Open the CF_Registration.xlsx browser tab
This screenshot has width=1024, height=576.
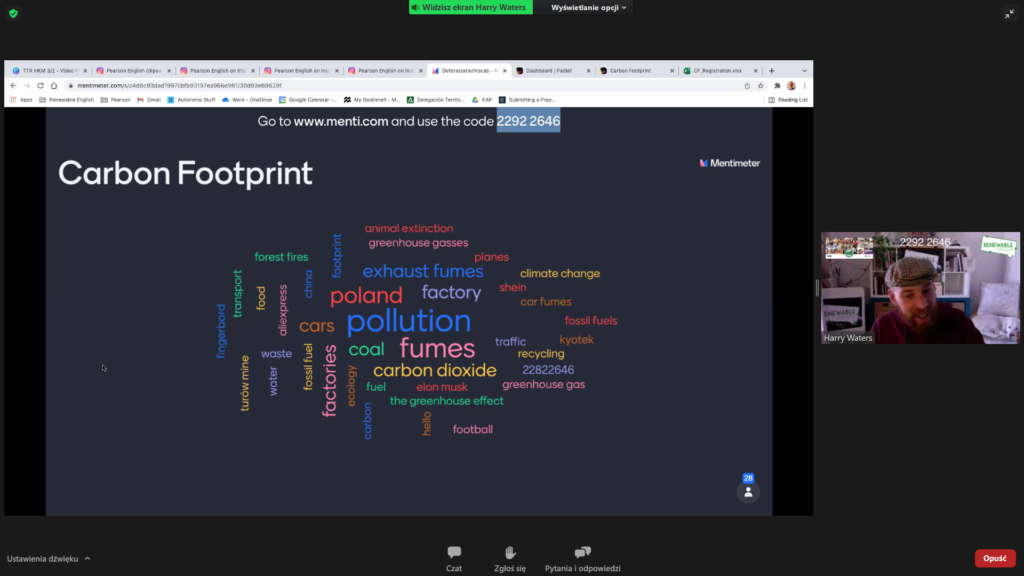point(715,71)
